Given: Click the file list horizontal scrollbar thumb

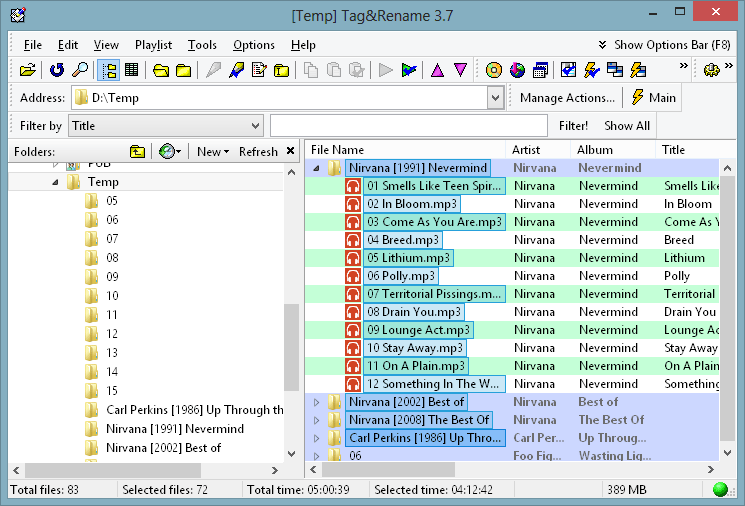Looking at the screenshot, I should click(388, 470).
